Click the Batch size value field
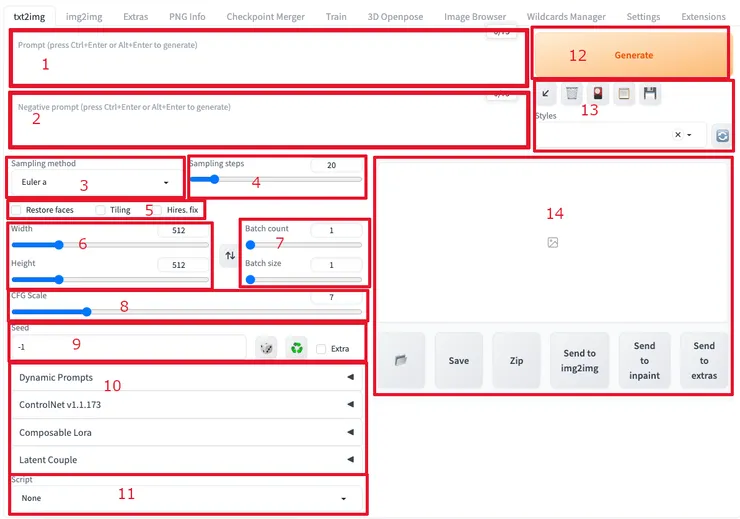Viewport: 740px width, 519px height. pos(336,265)
